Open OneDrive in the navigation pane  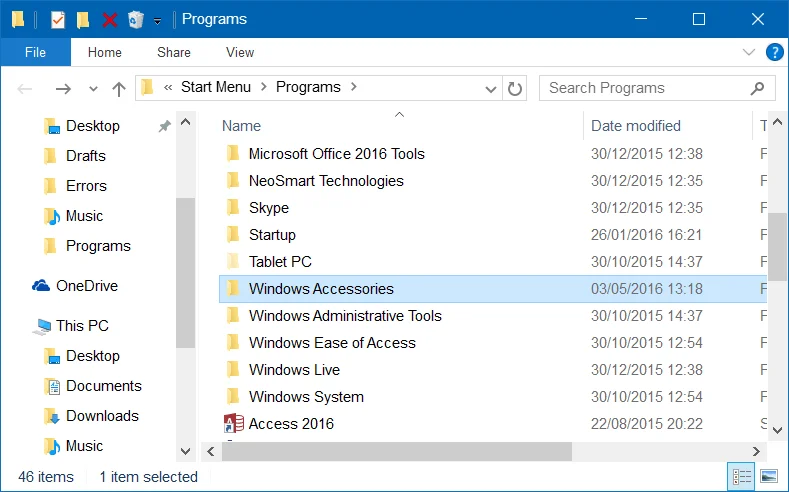coord(87,286)
